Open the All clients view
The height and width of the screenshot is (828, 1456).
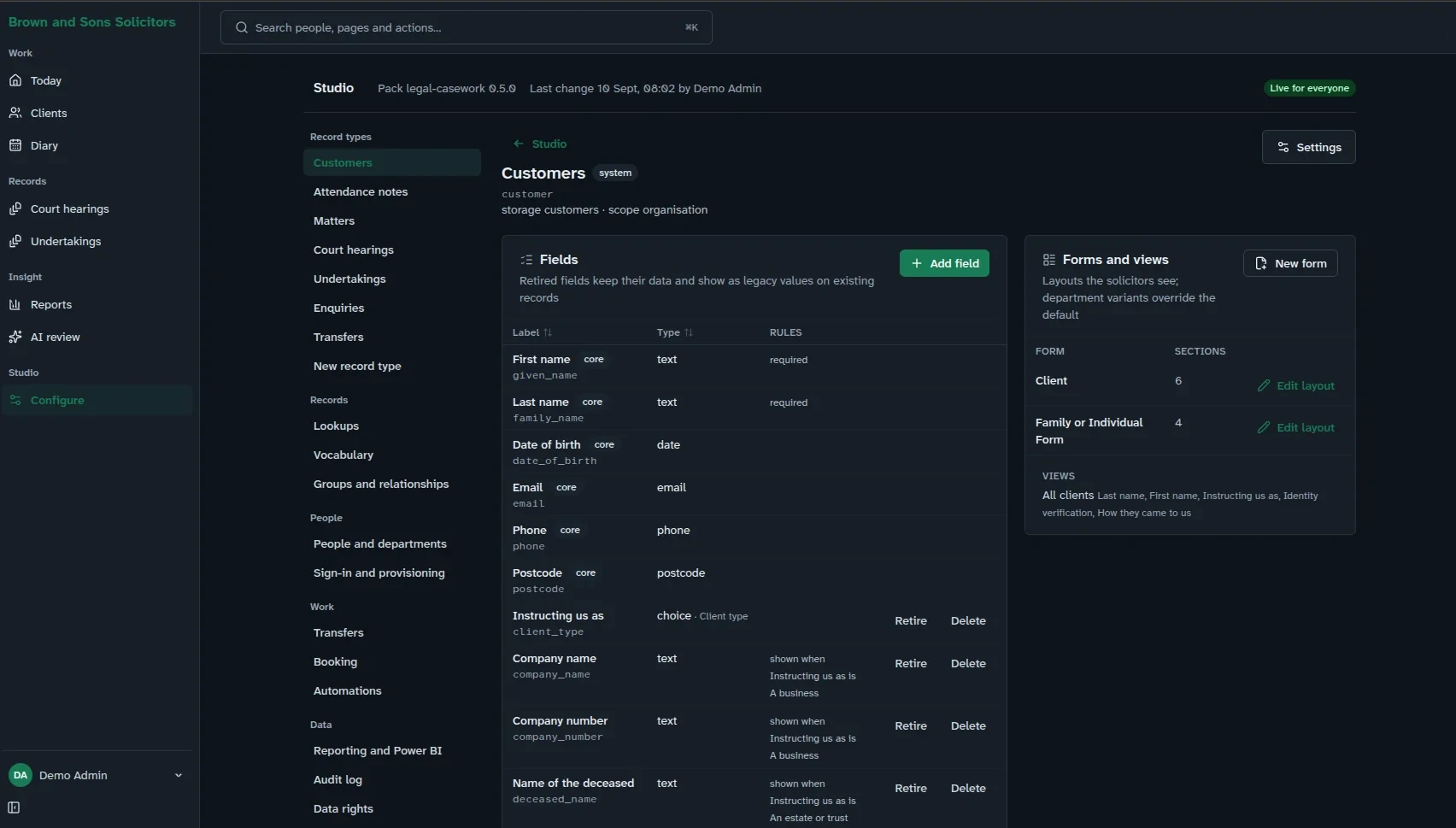click(x=1067, y=495)
